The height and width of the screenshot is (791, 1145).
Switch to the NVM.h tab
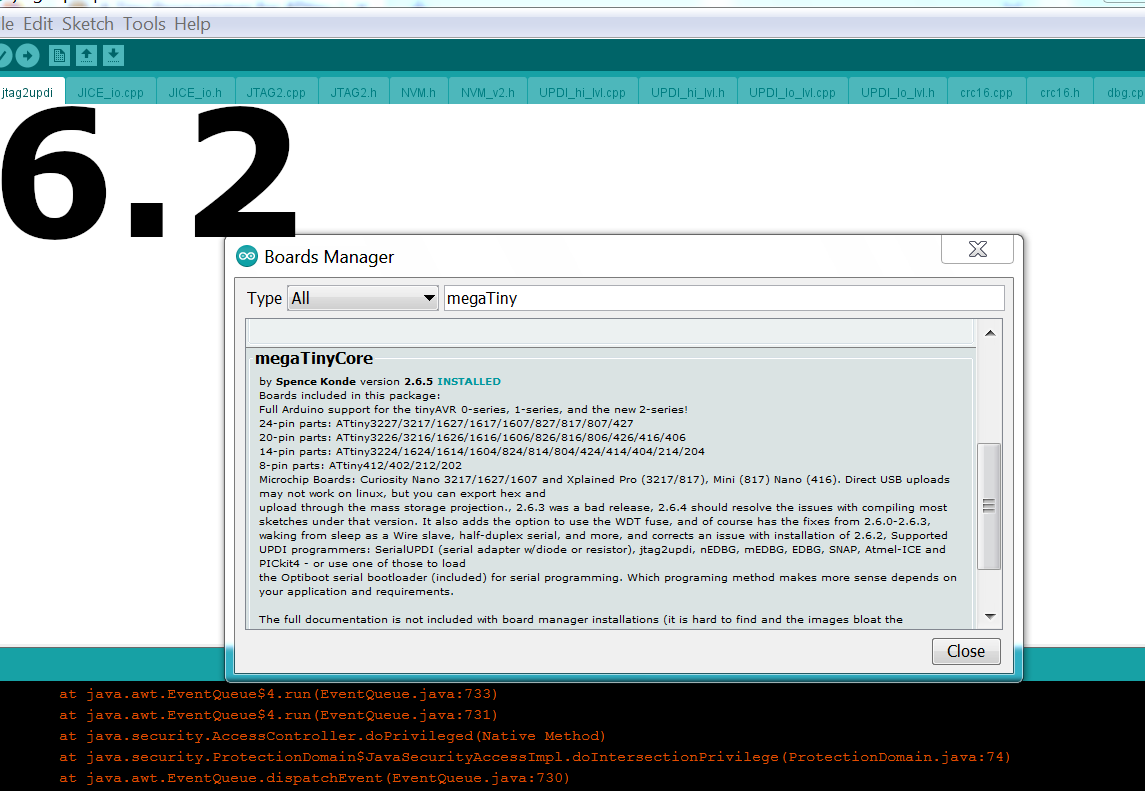coord(418,93)
